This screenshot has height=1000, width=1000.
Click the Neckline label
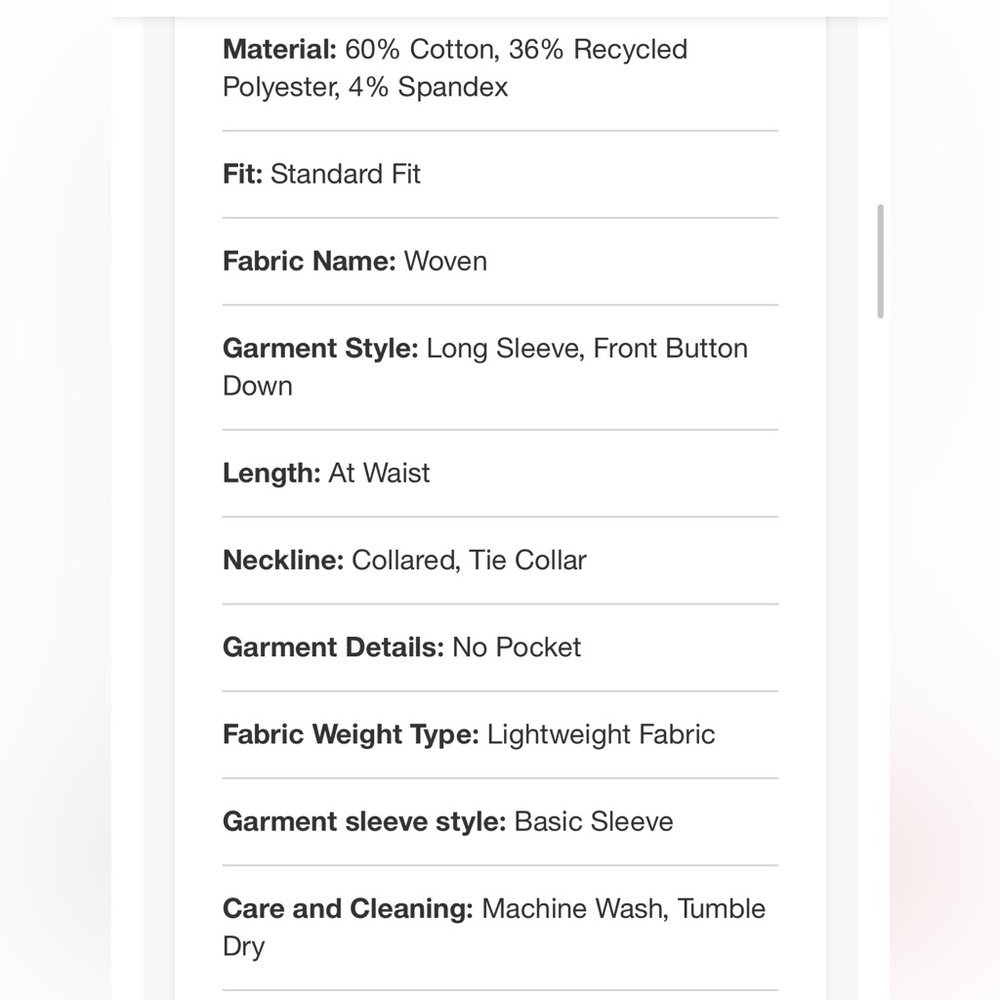click(283, 560)
